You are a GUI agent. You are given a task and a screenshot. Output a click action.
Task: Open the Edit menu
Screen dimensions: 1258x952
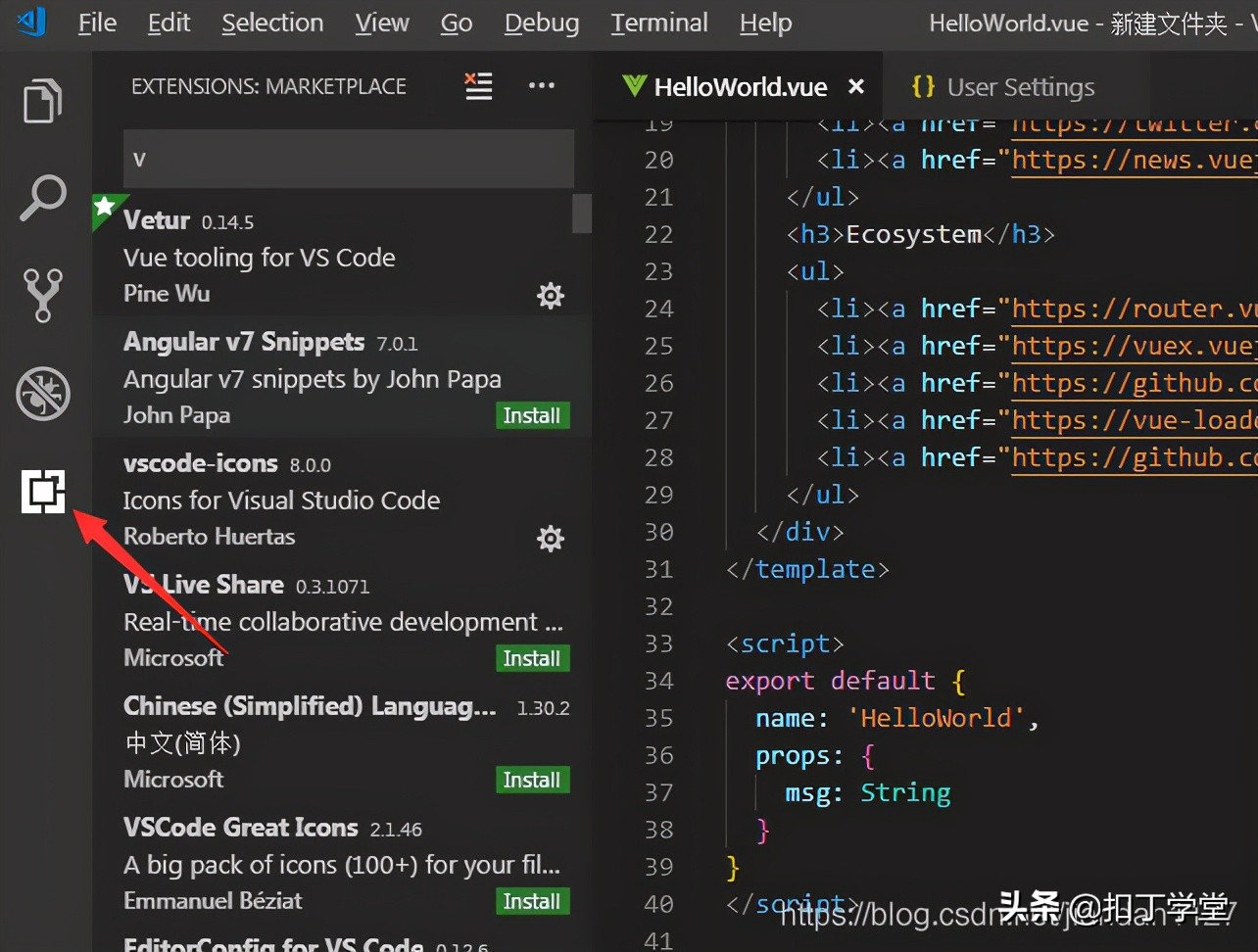(x=169, y=23)
